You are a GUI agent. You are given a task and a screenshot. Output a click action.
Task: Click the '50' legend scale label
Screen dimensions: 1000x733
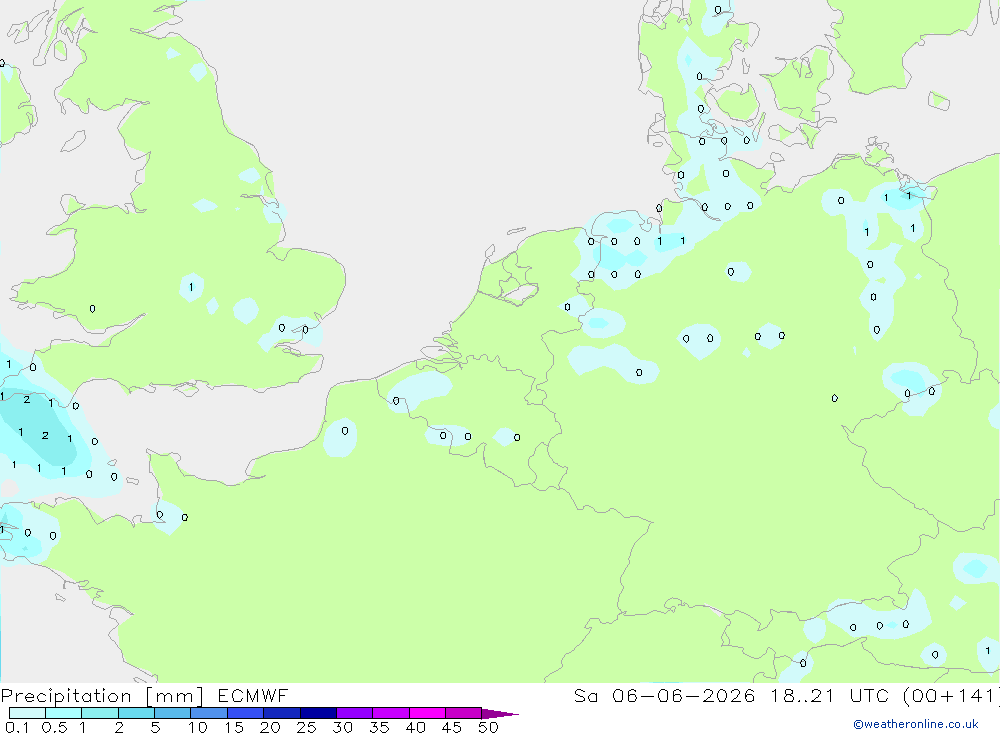click(x=489, y=727)
